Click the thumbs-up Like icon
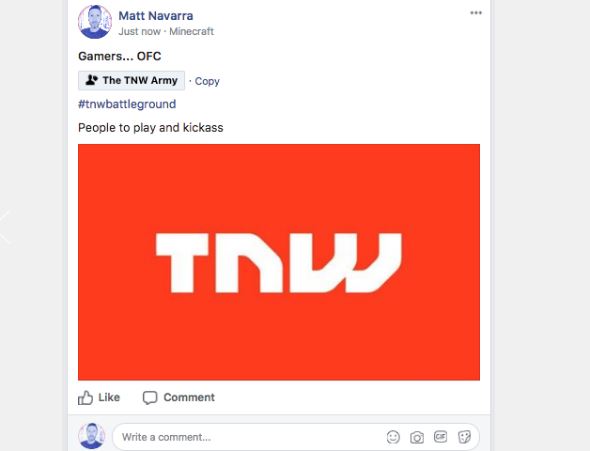This screenshot has height=451, width=590. (85, 397)
